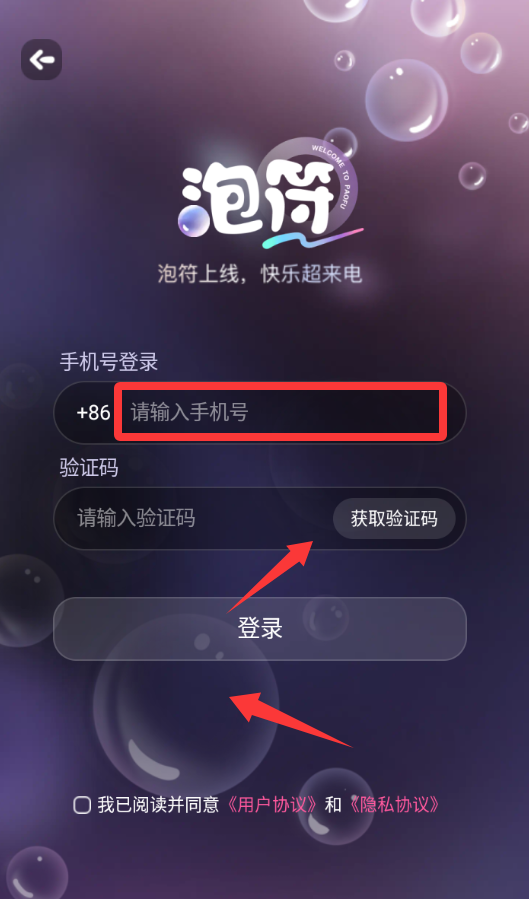Request a code with 获取验证码
Screen dimensions: 529x899
[x=394, y=518]
